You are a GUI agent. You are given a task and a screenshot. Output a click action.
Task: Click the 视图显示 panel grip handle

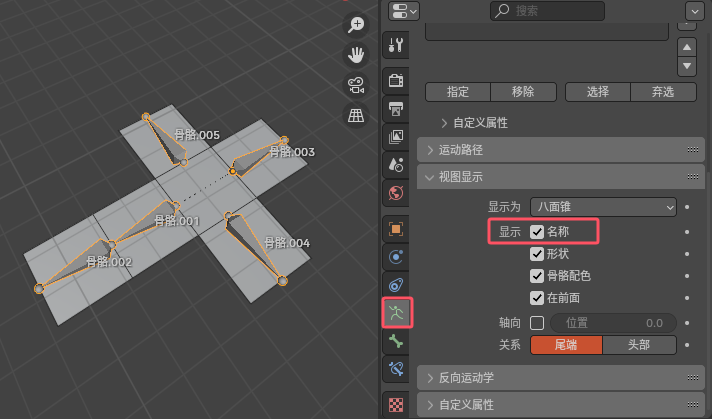[692, 177]
